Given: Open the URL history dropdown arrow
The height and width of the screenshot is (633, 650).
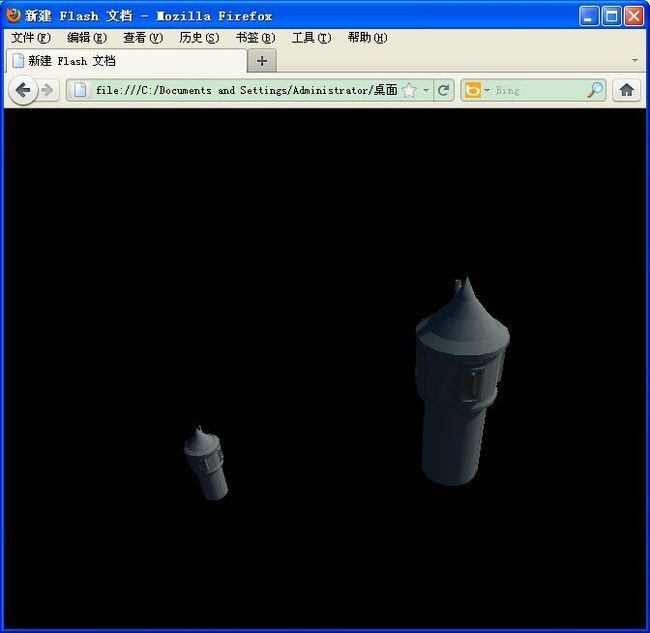Looking at the screenshot, I should 426,90.
